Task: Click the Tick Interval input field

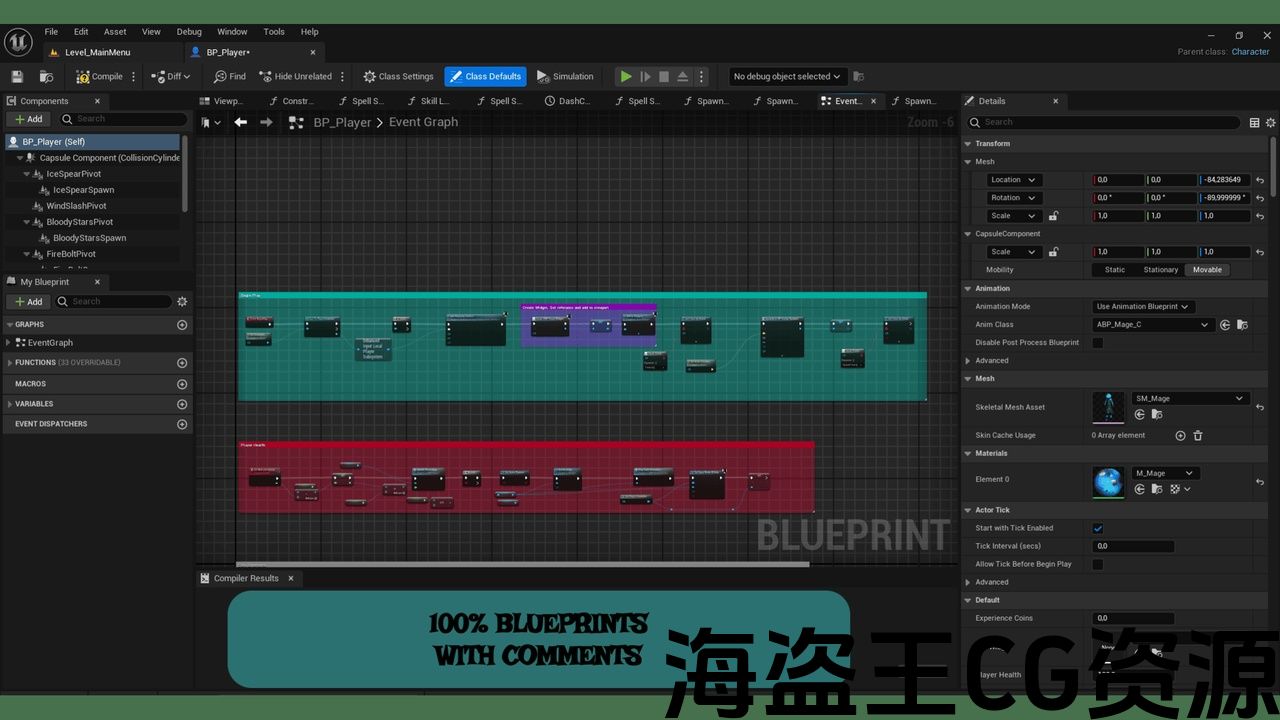Action: click(1133, 546)
